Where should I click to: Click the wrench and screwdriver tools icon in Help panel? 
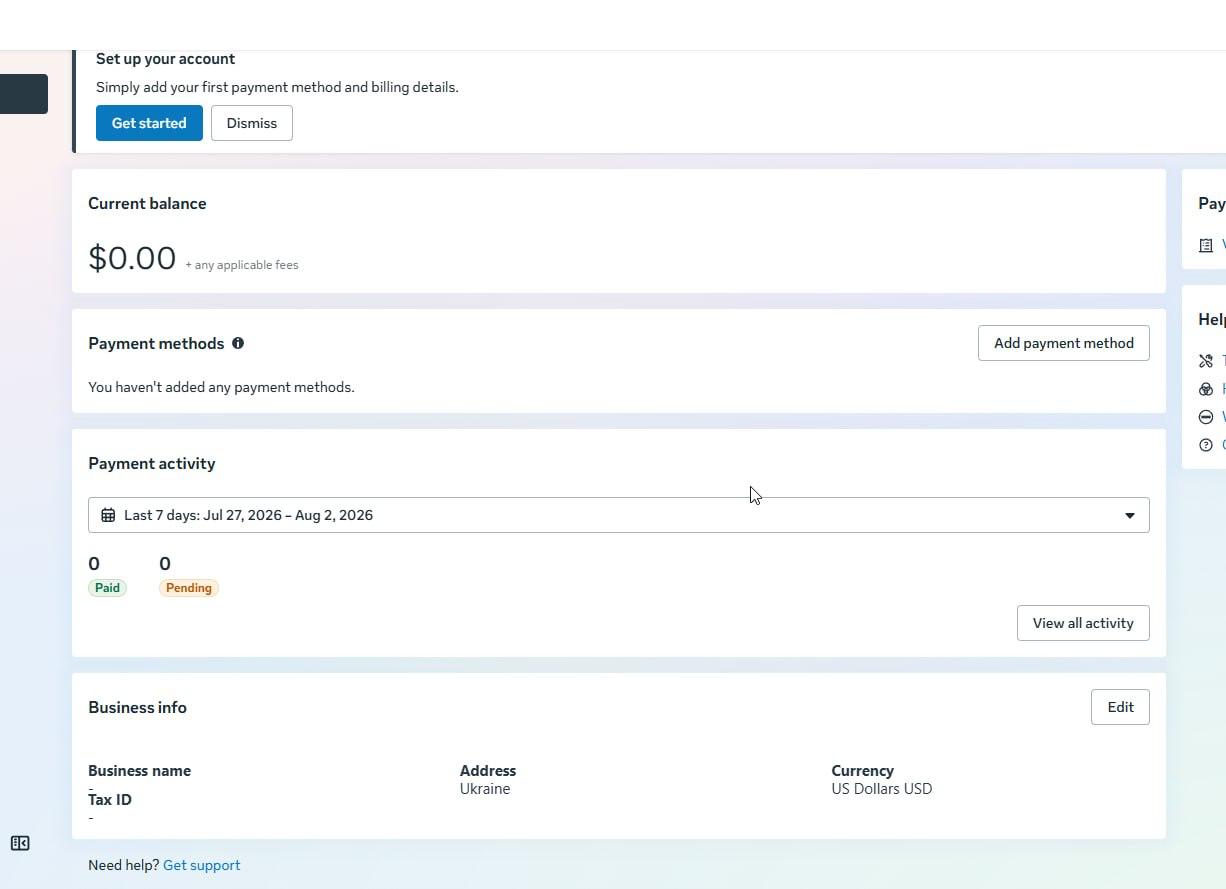pos(1206,361)
